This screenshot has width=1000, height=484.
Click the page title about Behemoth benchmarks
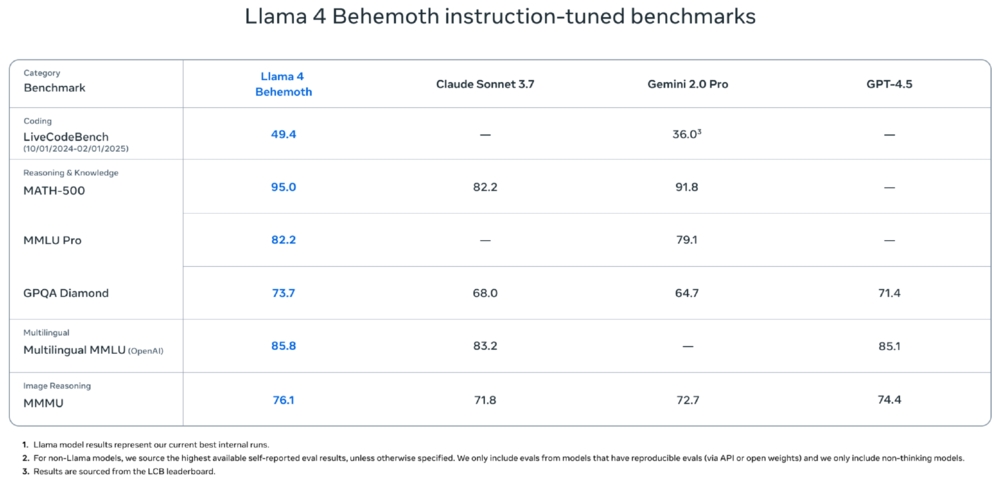pos(500,17)
